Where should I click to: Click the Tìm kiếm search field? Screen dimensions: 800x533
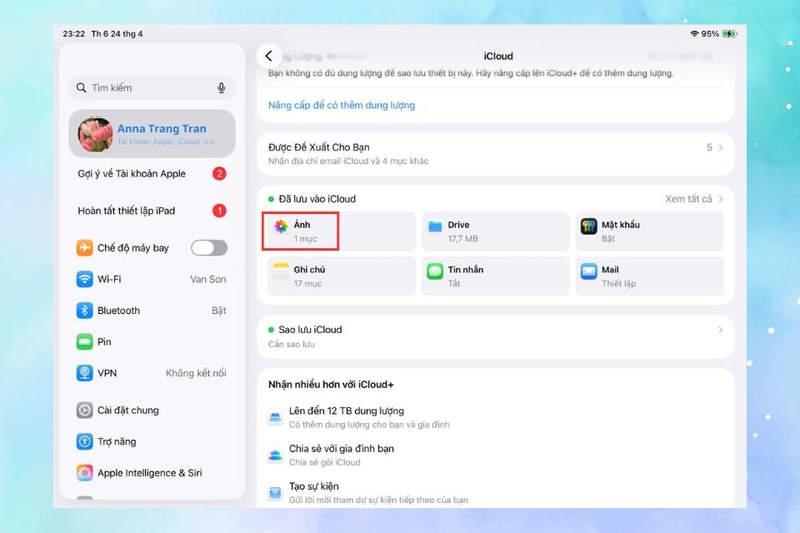tap(152, 88)
